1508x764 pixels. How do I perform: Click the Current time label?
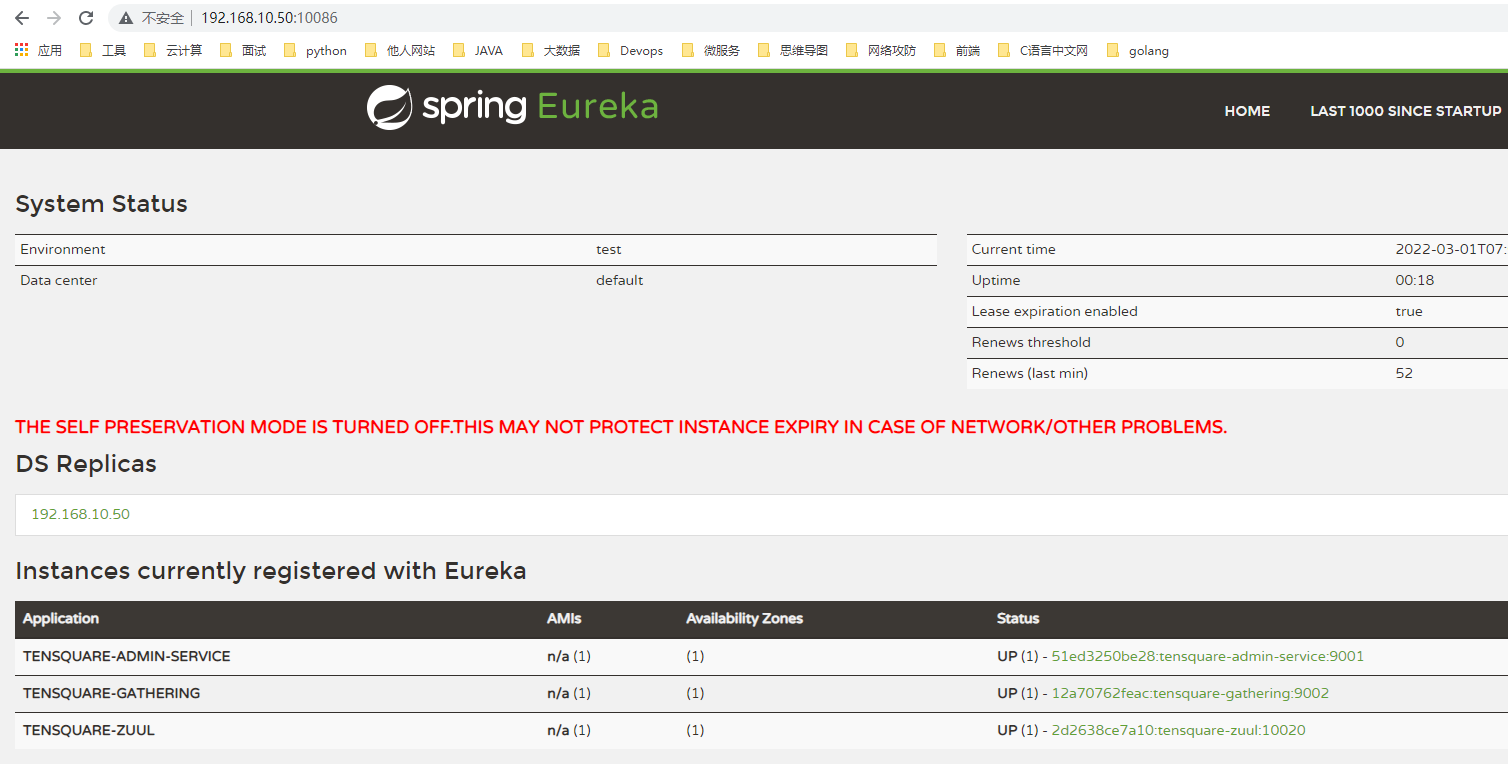point(1013,249)
